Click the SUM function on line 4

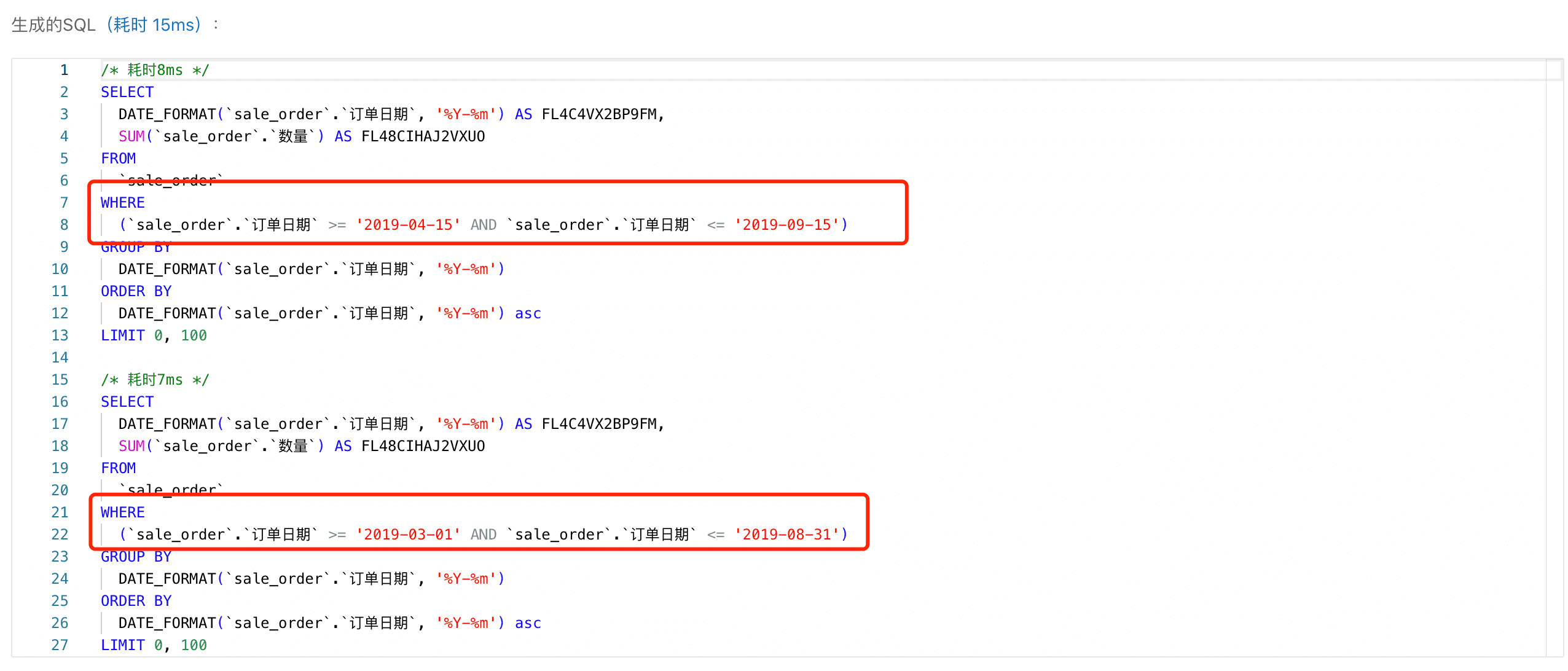point(131,136)
